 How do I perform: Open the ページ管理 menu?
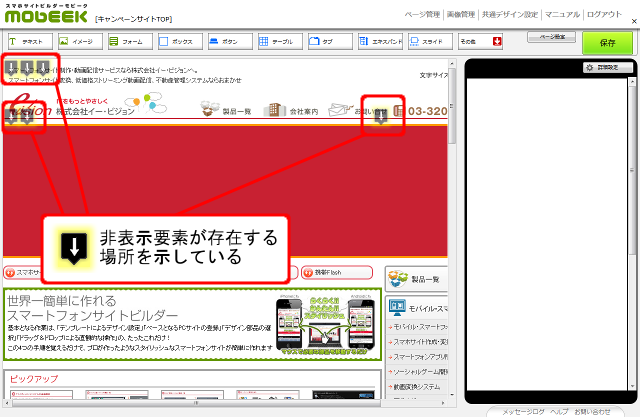tap(423, 15)
